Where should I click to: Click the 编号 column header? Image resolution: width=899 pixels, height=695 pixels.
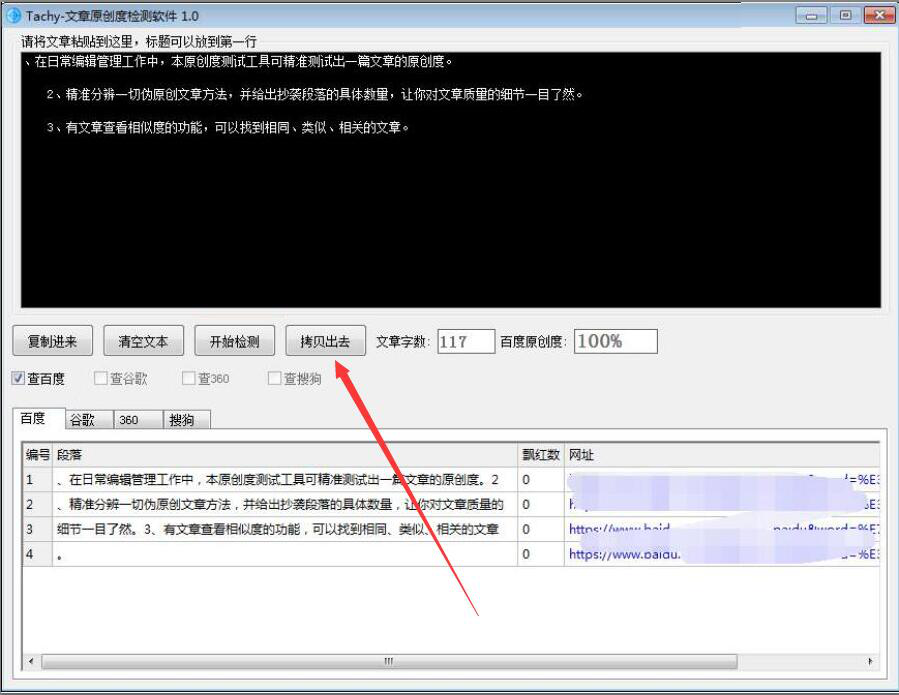pos(38,455)
